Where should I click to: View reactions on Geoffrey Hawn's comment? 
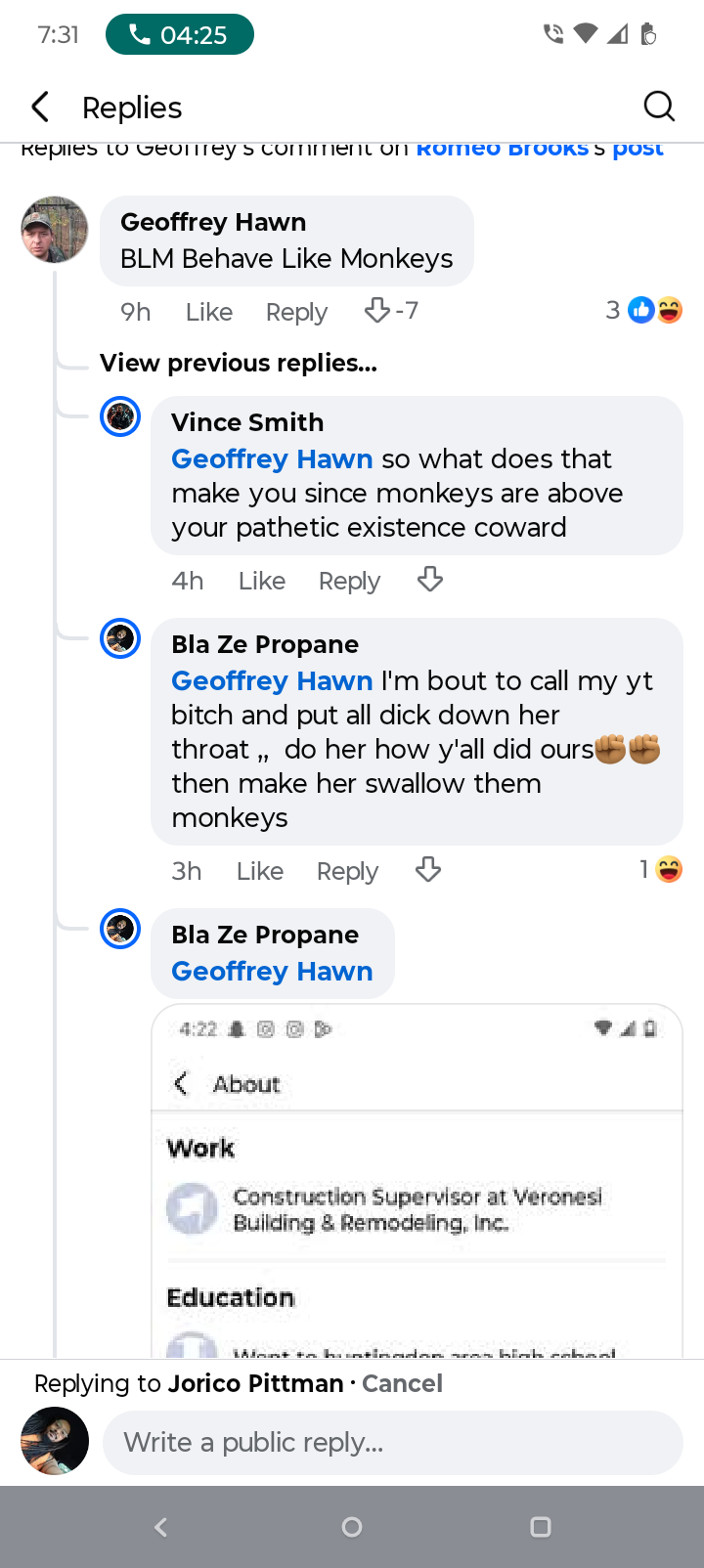(x=643, y=311)
